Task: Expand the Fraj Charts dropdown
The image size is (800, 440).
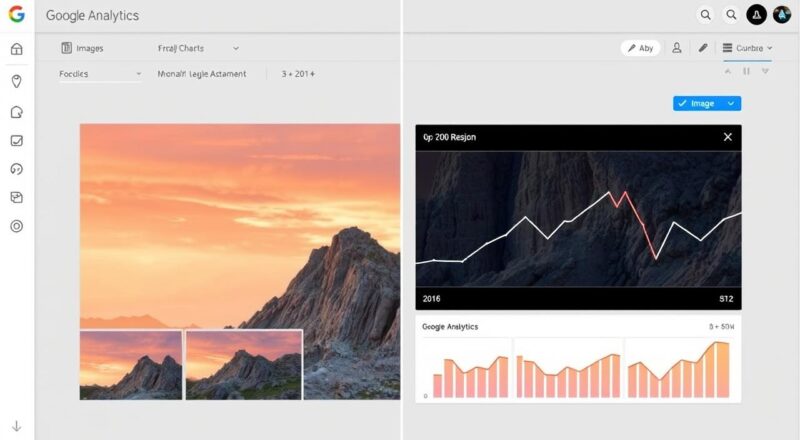Action: [x=198, y=48]
